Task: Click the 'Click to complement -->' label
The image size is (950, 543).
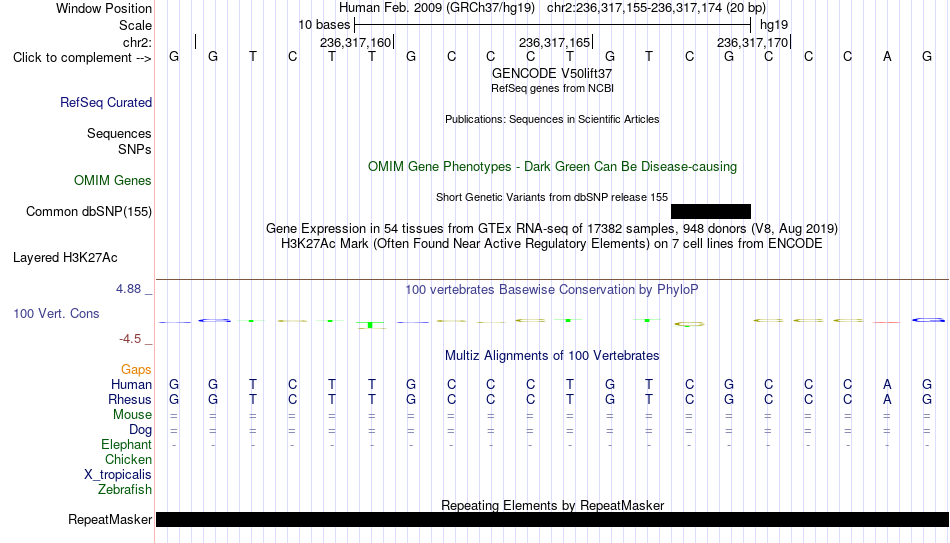Action: click(x=82, y=58)
